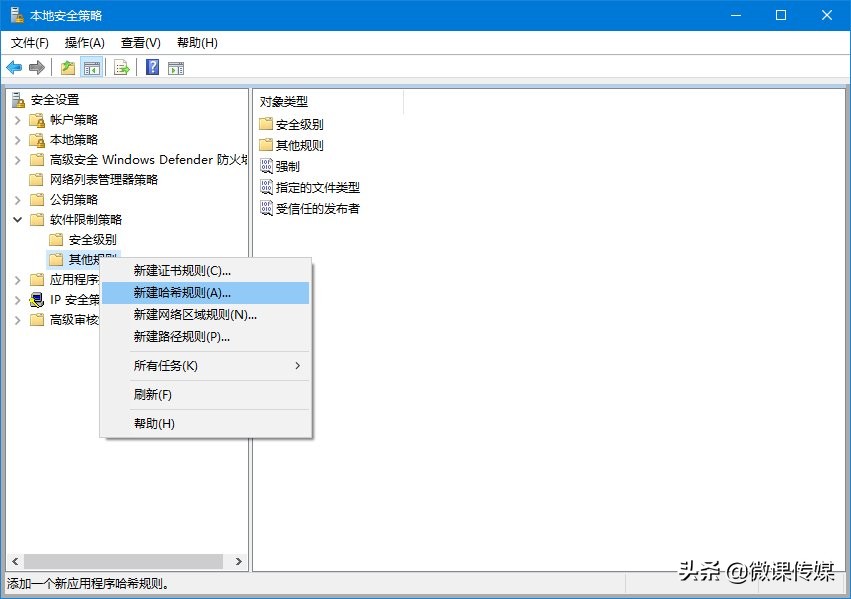Image resolution: width=851 pixels, height=599 pixels.
Task: Toggle the show/hide action pane icon
Action: pyautogui.click(x=176, y=68)
